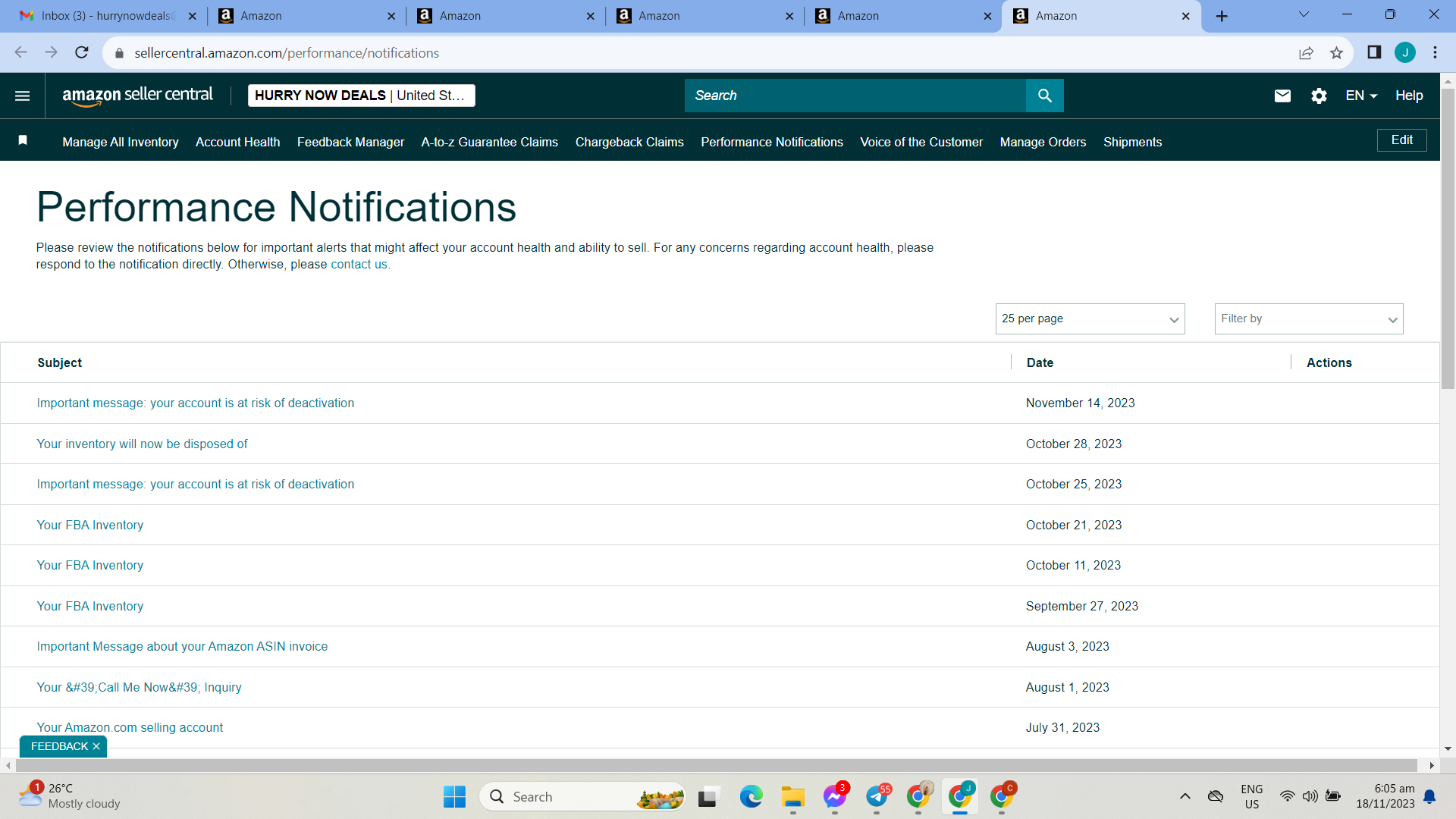Click the search magnifier button
1456x819 pixels.
click(1044, 96)
